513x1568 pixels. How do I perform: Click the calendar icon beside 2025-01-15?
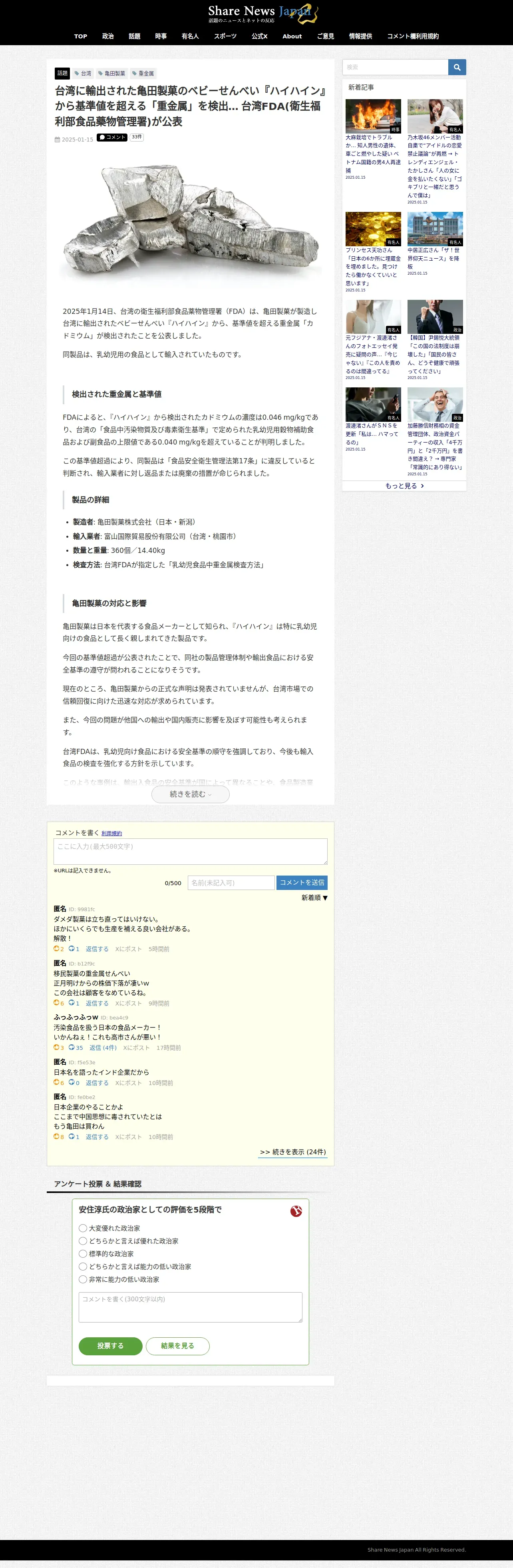click(57, 140)
